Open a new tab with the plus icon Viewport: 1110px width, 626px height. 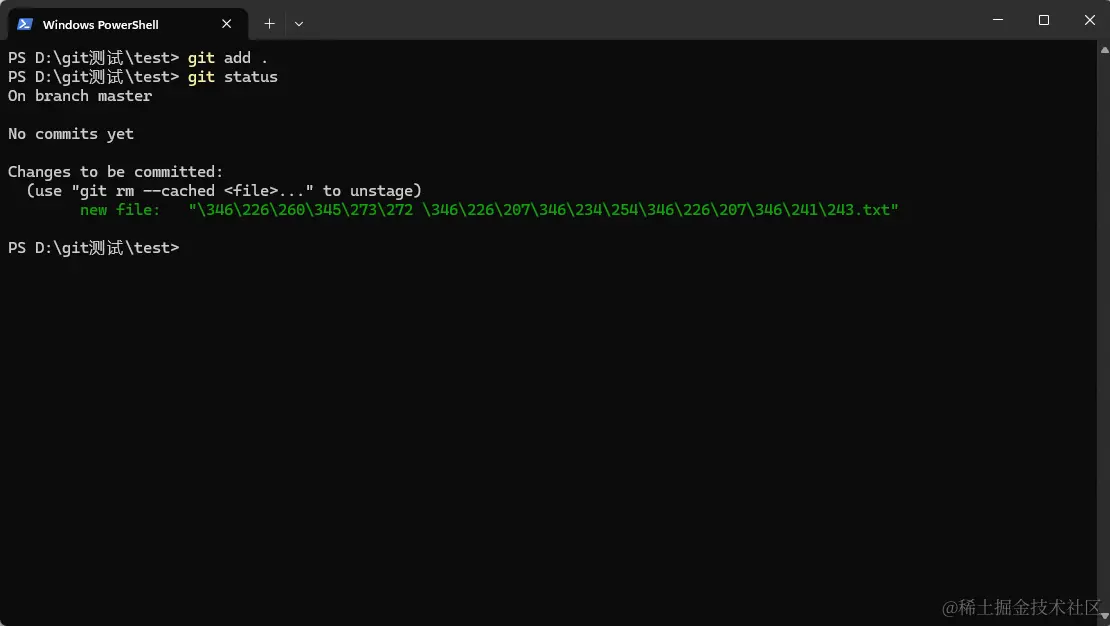(269, 24)
